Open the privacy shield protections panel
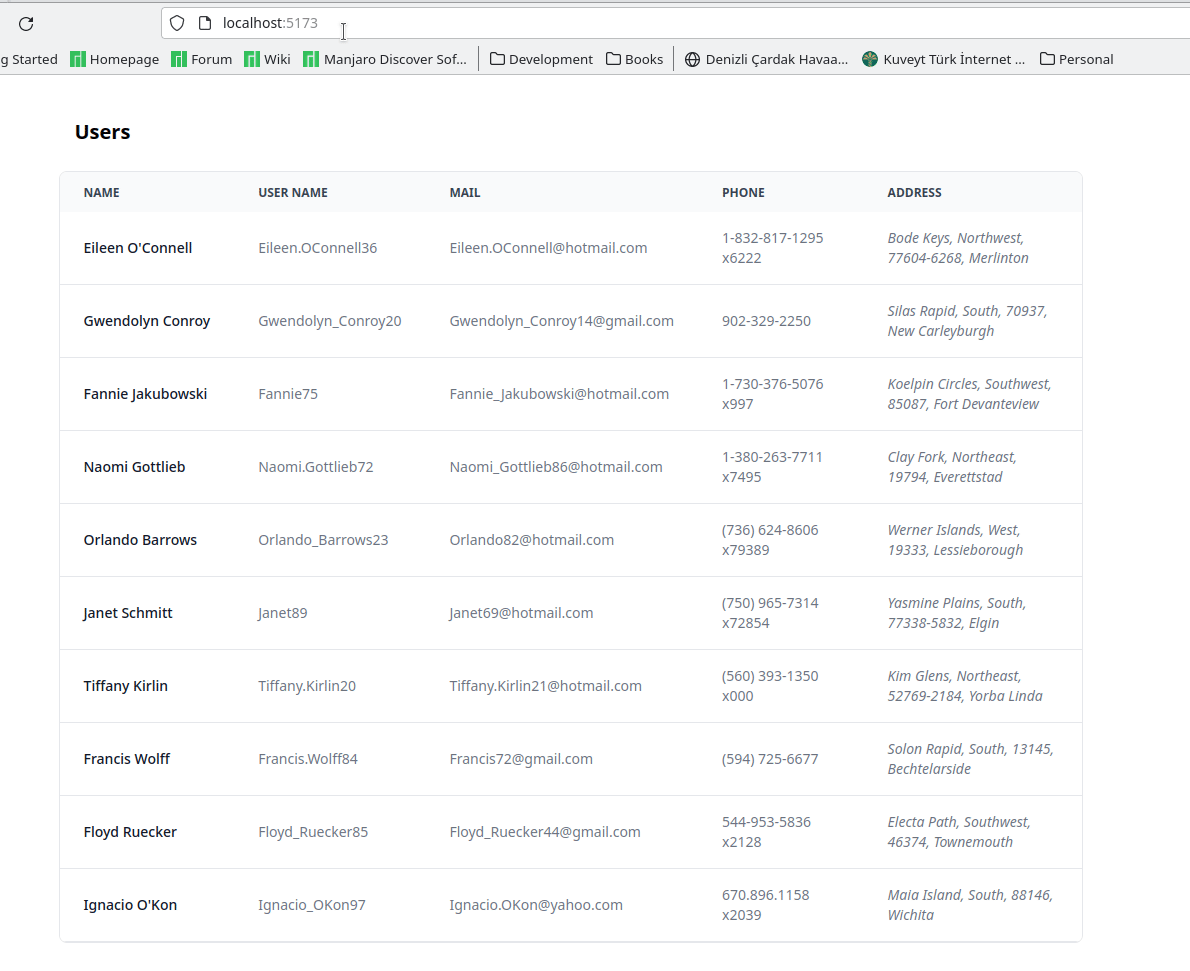 click(x=176, y=22)
